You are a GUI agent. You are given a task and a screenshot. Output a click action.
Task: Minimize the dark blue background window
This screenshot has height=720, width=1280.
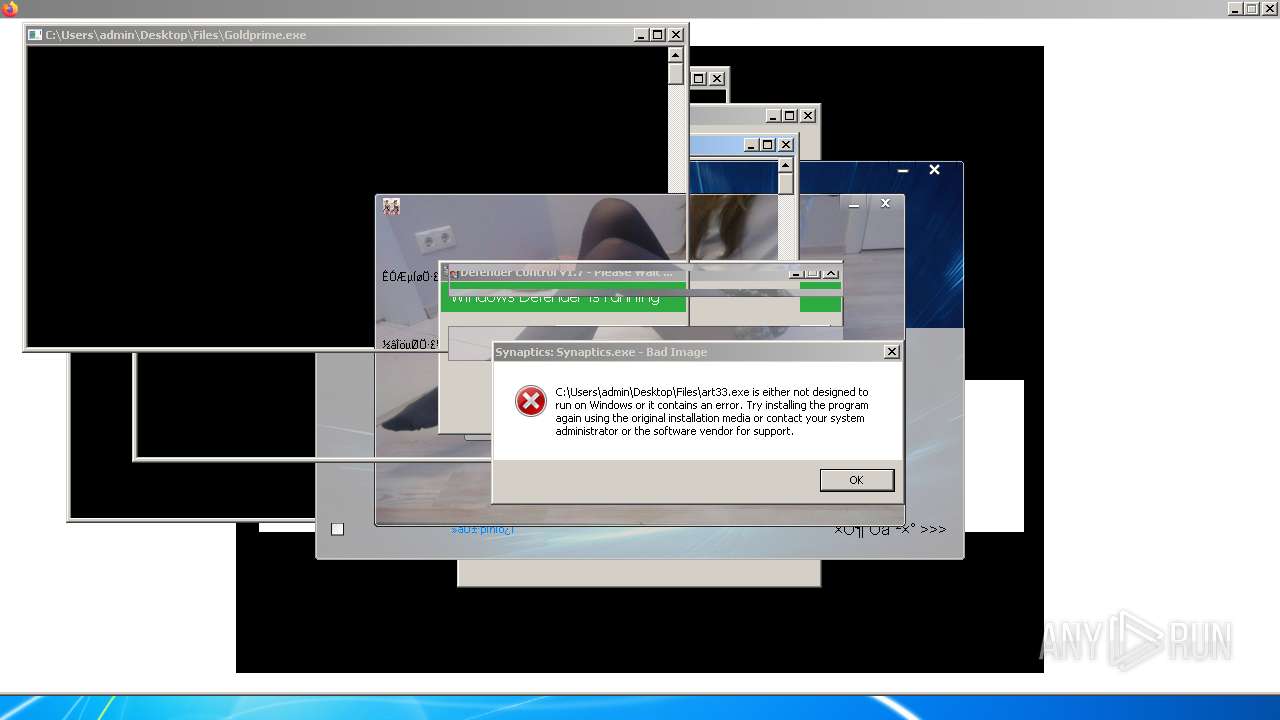point(902,170)
